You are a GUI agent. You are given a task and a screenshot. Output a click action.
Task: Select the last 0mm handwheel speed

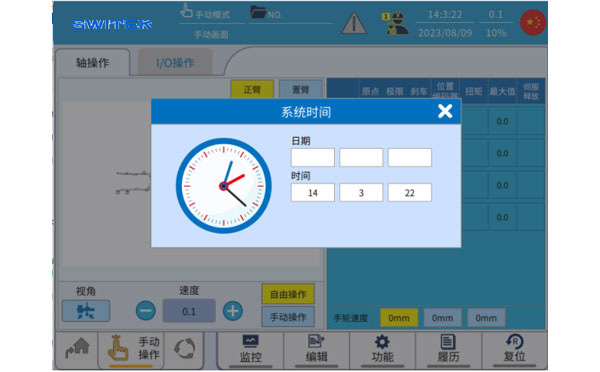(x=486, y=318)
